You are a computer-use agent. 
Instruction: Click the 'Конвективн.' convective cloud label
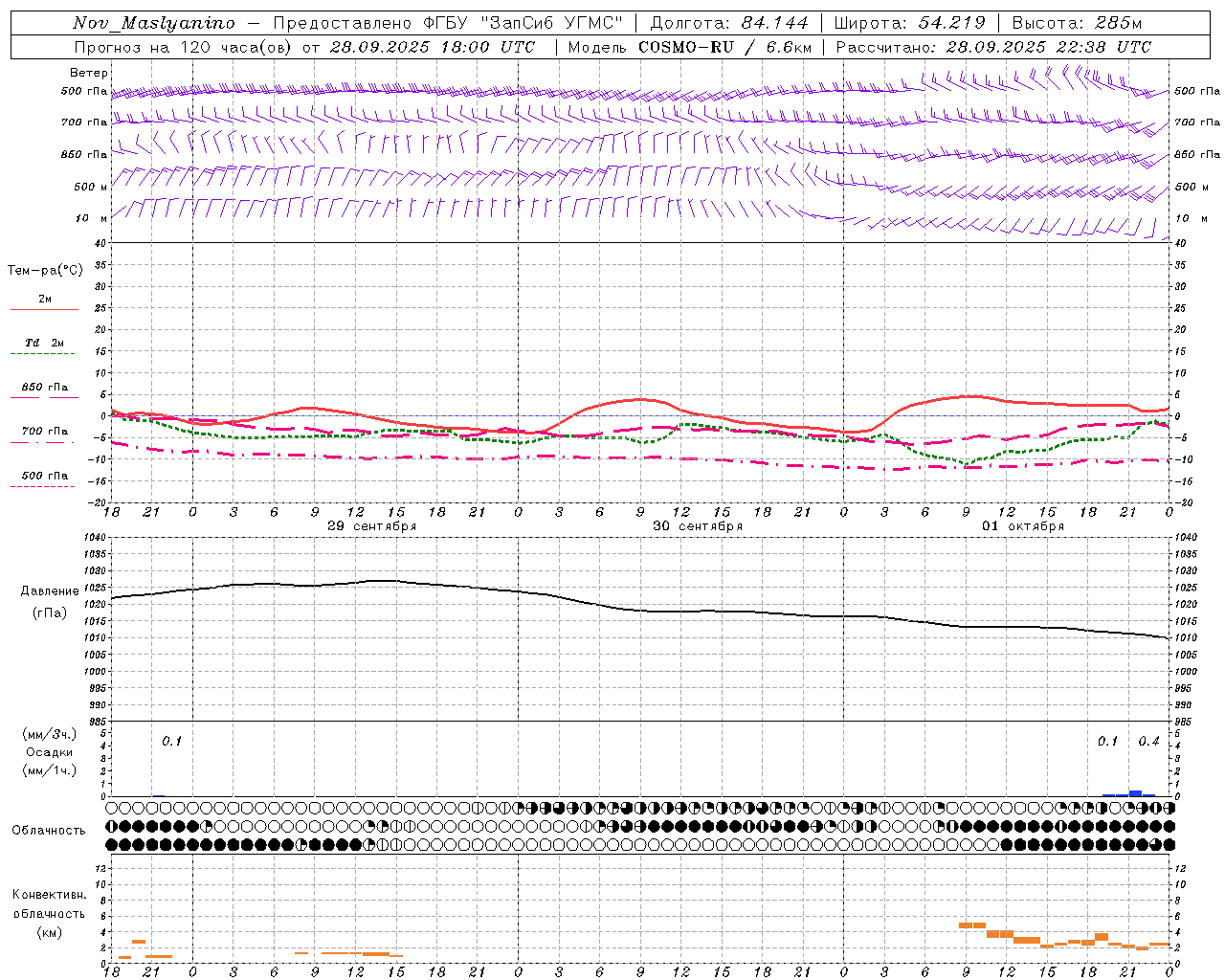pyautogui.click(x=50, y=895)
